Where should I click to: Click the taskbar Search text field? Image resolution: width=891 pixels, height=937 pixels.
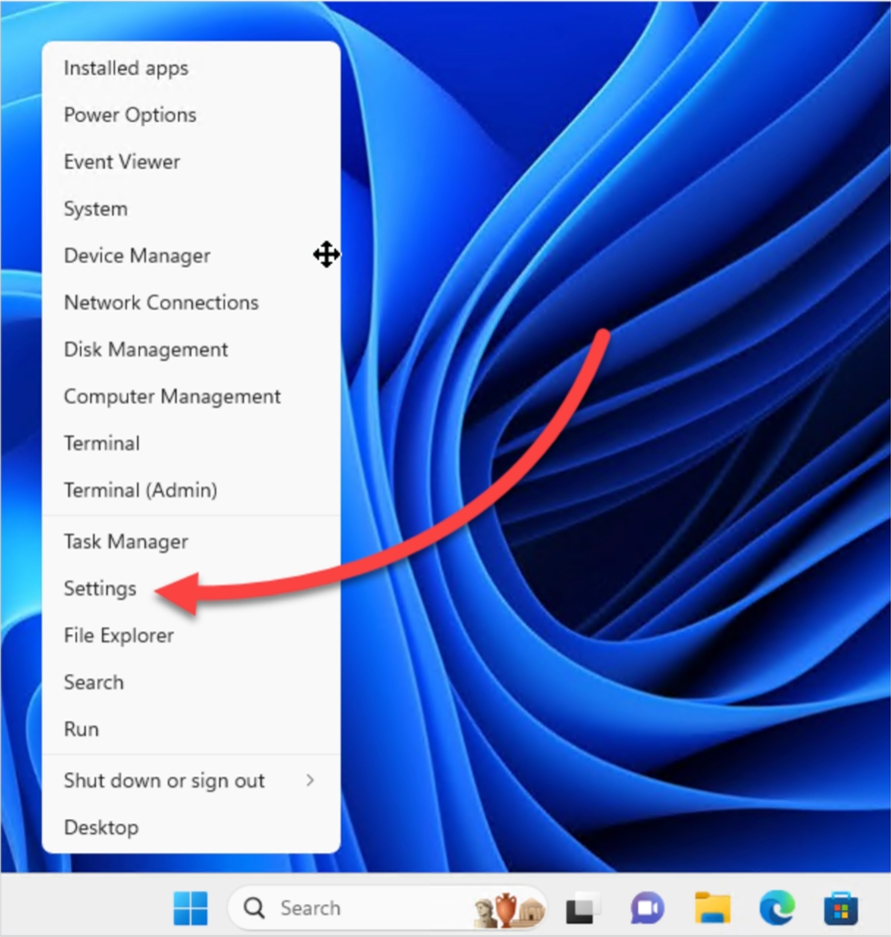[x=387, y=908]
